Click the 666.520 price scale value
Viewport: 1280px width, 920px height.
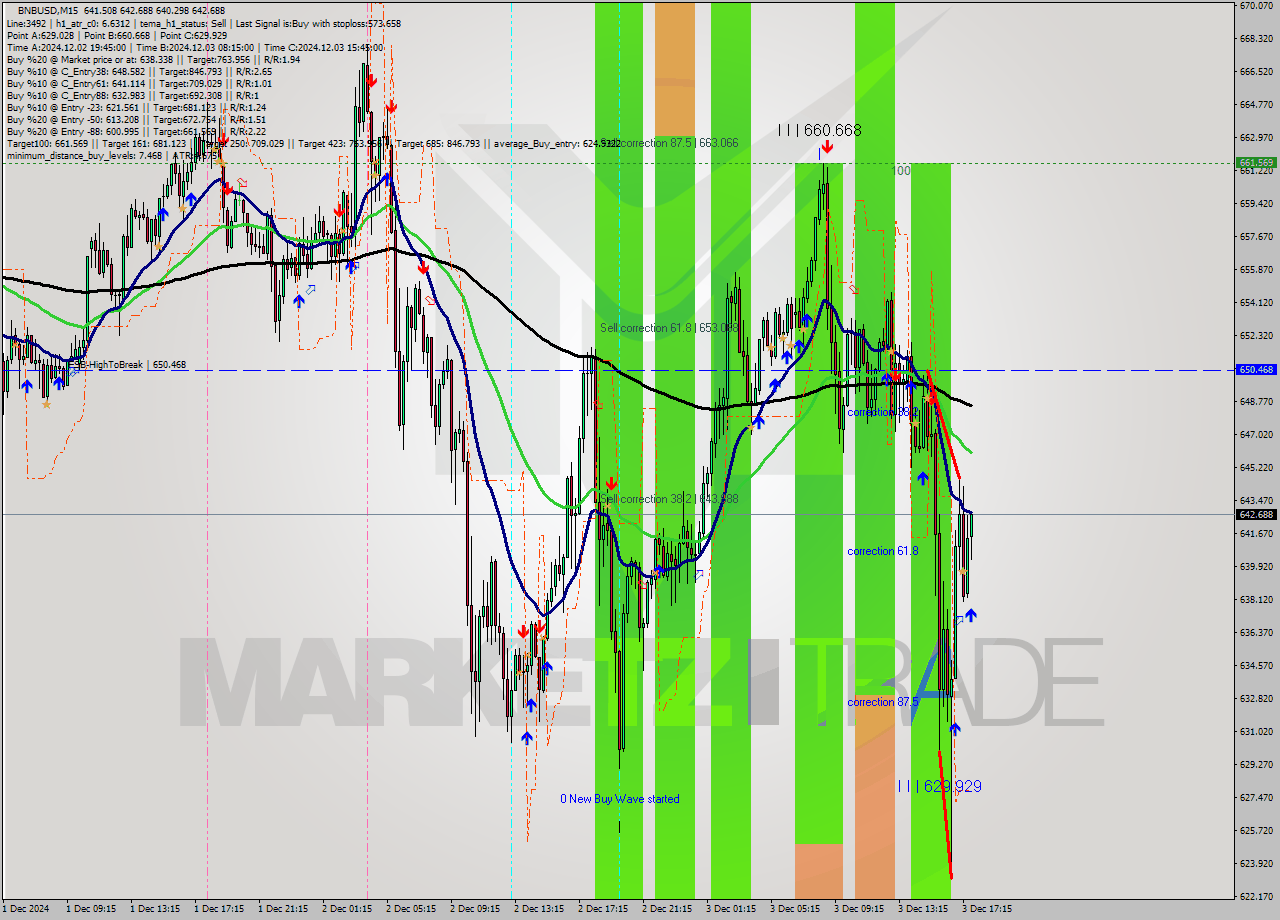pos(1256,72)
